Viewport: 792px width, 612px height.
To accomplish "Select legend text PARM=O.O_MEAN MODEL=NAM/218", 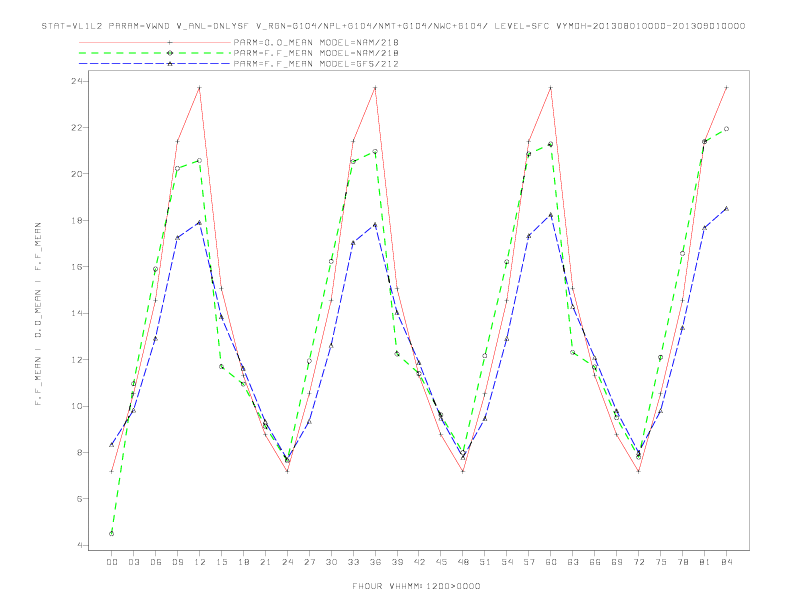I will click(316, 42).
